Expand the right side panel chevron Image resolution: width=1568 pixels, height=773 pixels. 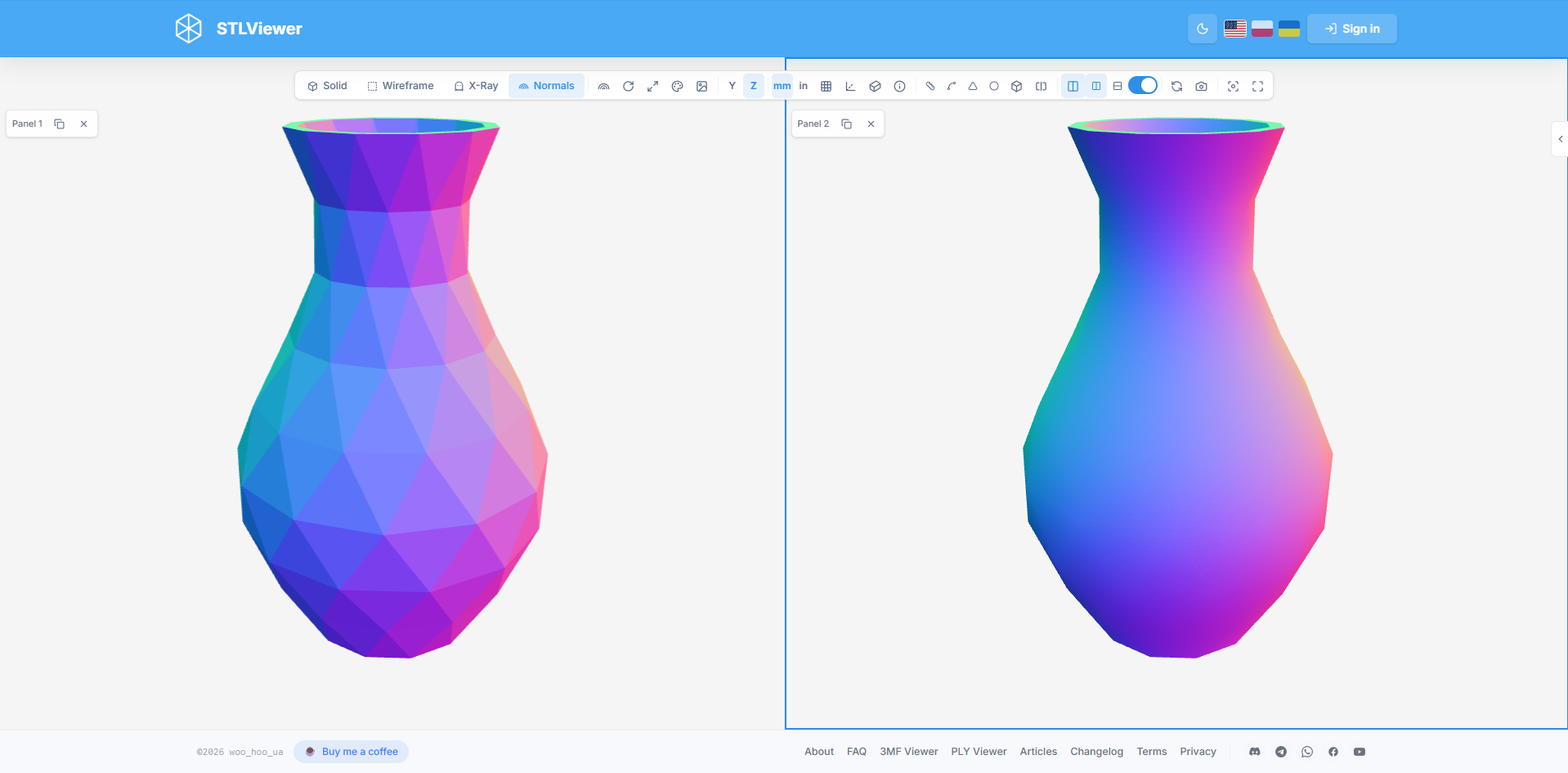(1561, 139)
